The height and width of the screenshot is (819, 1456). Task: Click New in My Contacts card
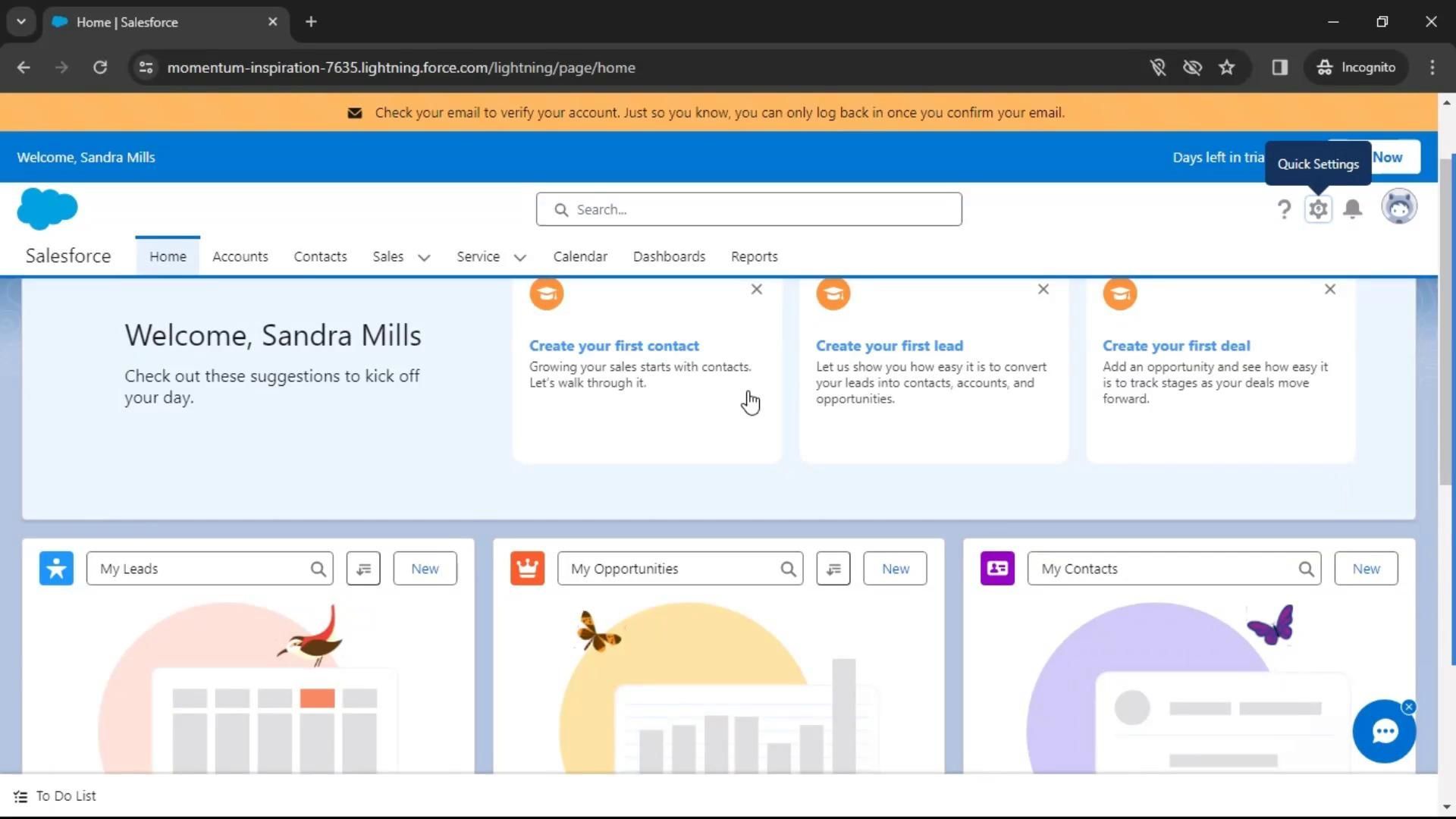point(1366,568)
